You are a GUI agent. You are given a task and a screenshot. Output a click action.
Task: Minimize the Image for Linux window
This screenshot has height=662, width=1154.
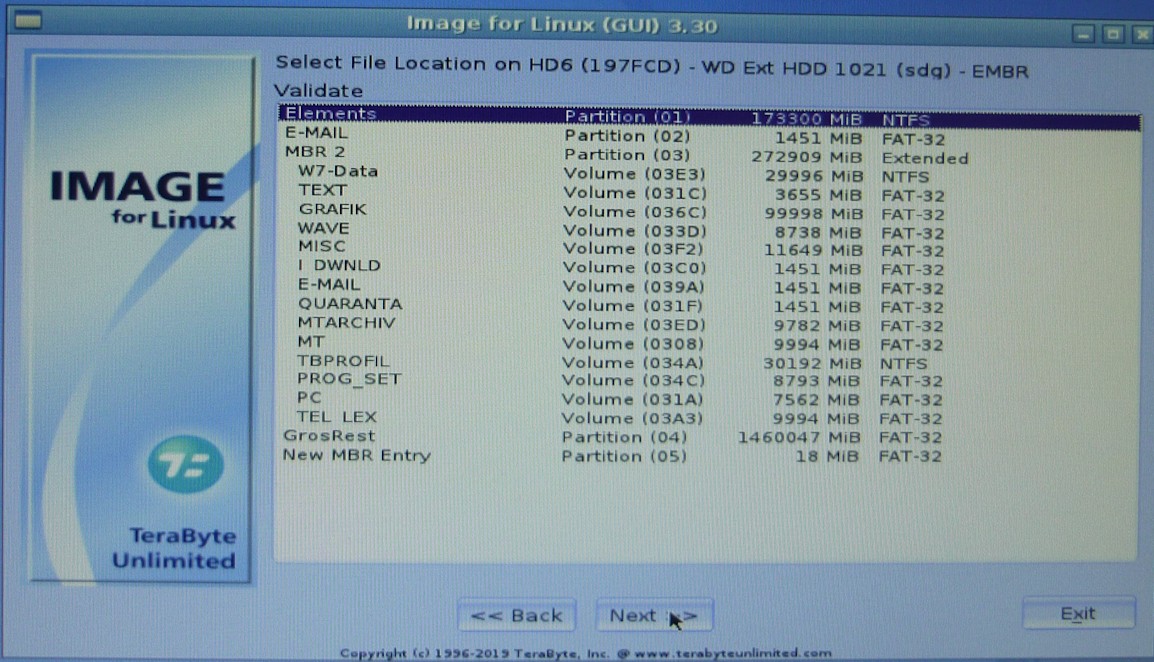1083,34
